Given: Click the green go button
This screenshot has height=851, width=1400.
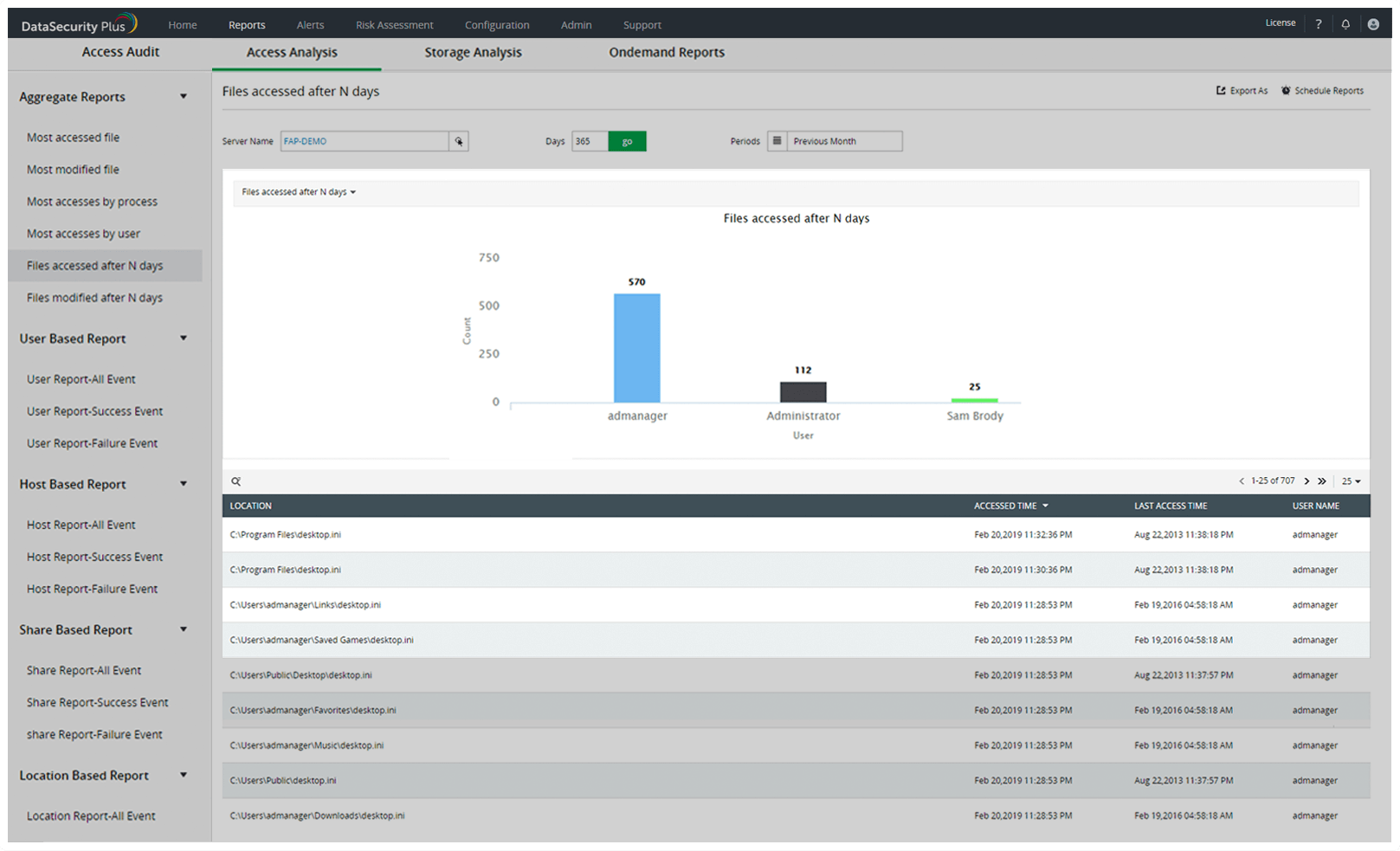Looking at the screenshot, I should pos(627,141).
